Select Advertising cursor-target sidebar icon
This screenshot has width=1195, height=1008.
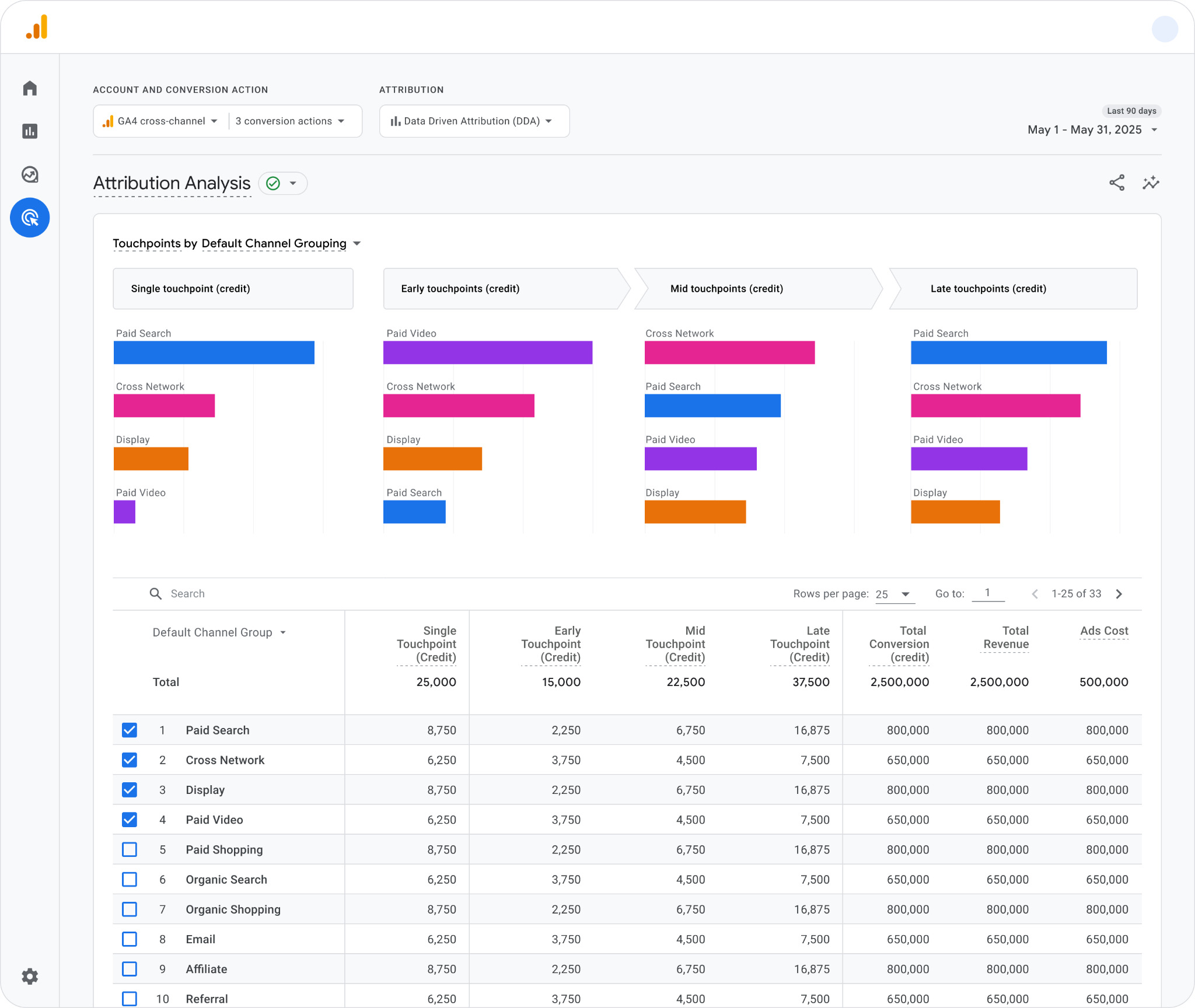(x=30, y=218)
